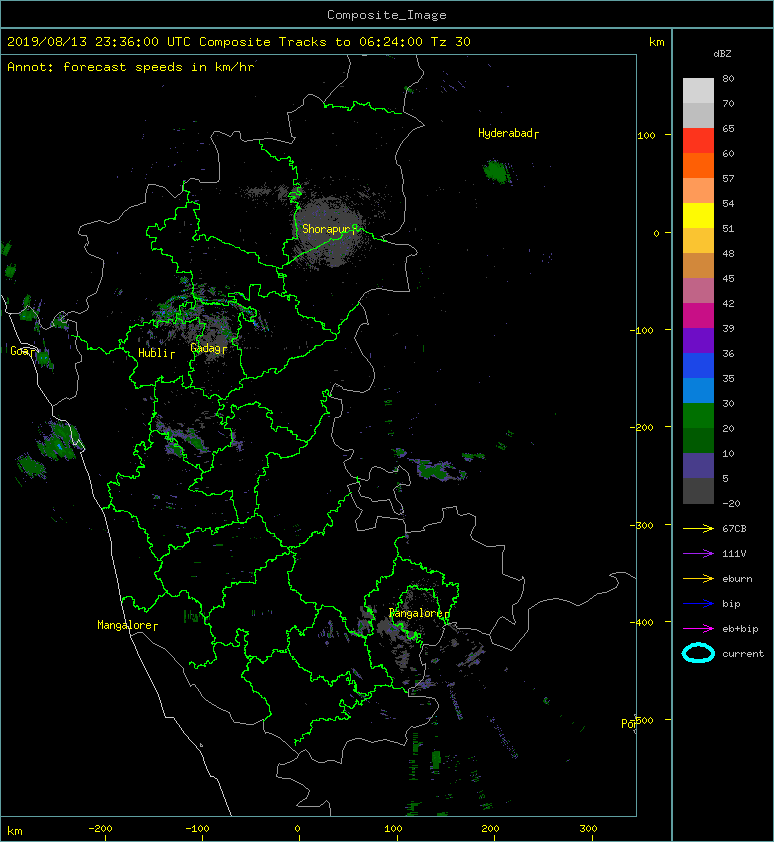
Task: Click the 65 dBZ red color swatch
Action: (698, 141)
